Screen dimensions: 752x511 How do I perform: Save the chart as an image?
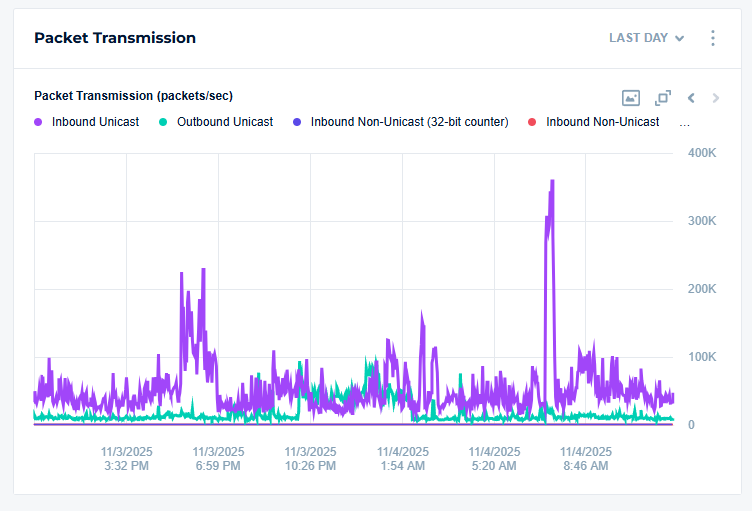click(x=631, y=98)
